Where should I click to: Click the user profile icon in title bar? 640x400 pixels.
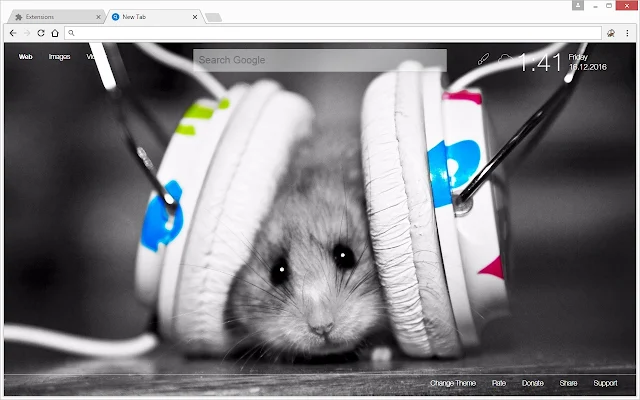tap(578, 6)
